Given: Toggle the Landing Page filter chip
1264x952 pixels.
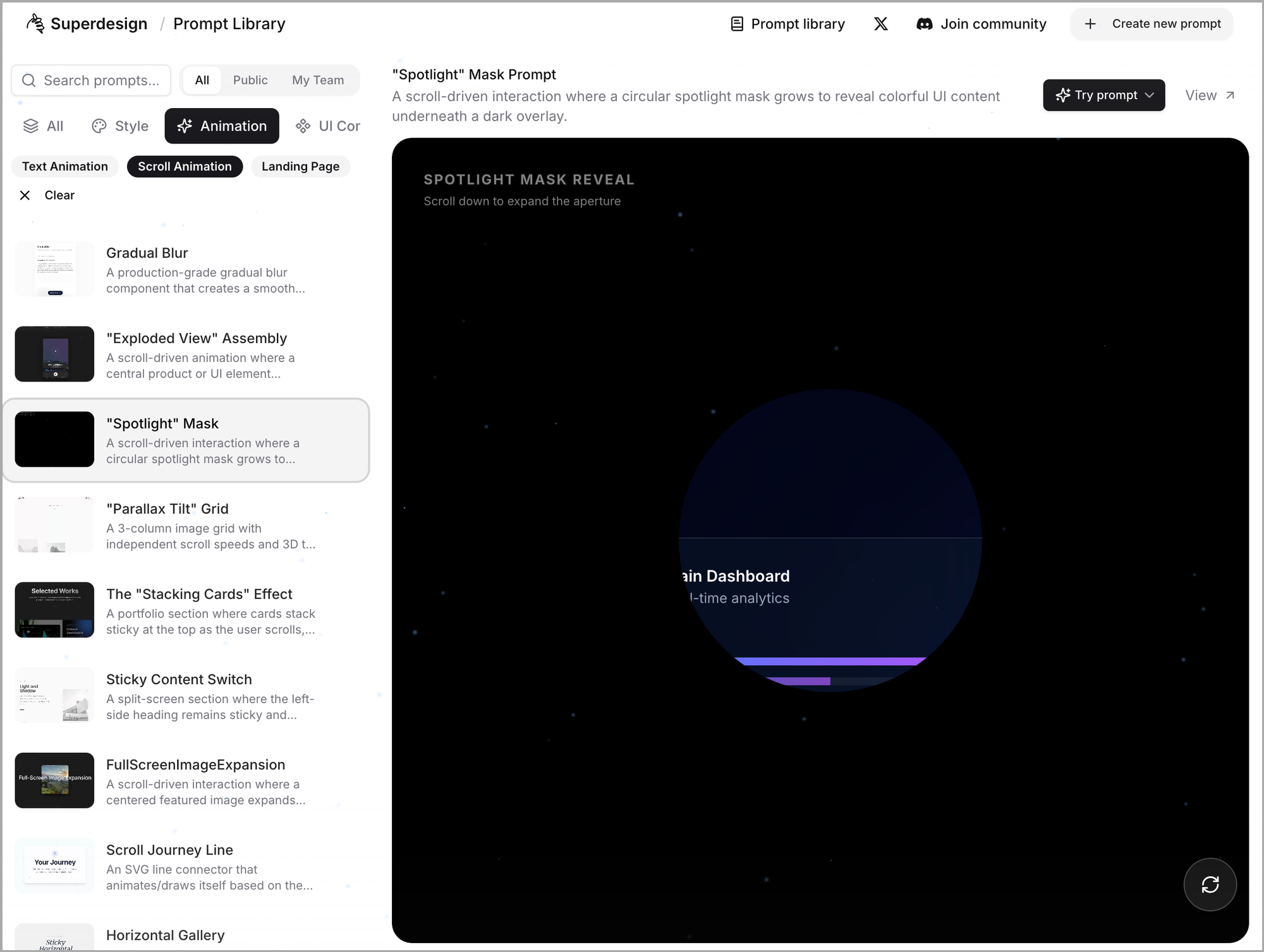Looking at the screenshot, I should pyautogui.click(x=300, y=167).
